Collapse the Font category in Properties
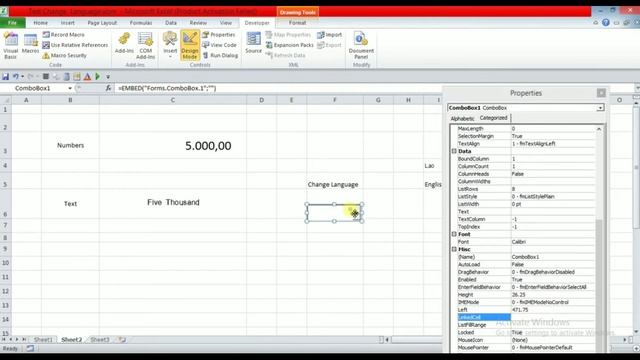The width and height of the screenshot is (640, 360). click(x=454, y=234)
